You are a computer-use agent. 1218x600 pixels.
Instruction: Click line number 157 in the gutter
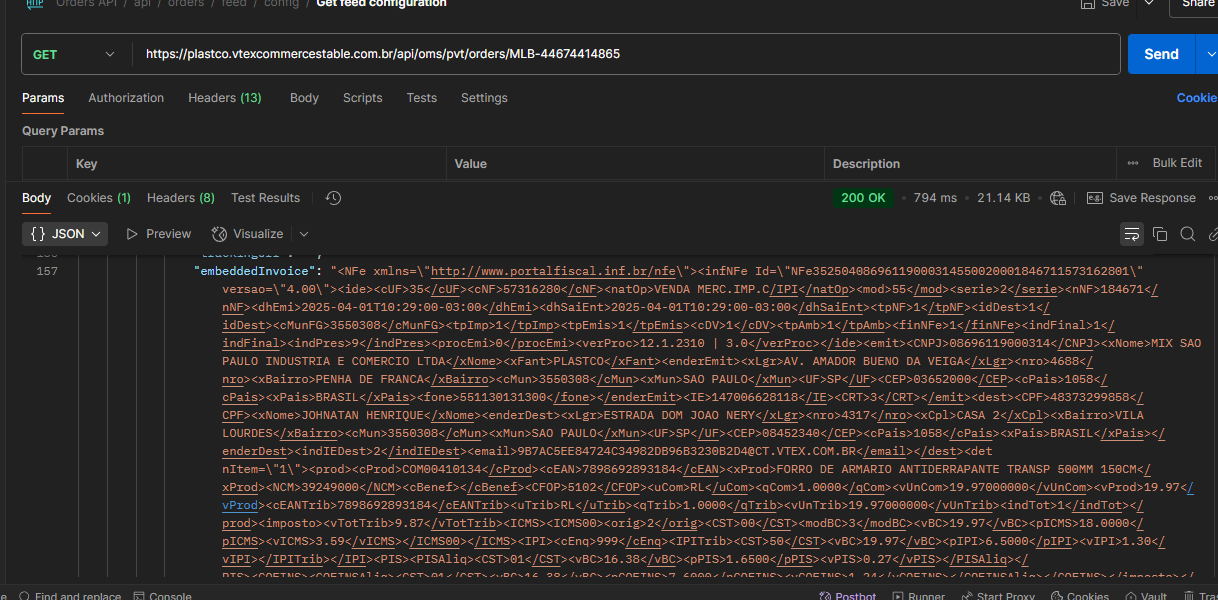(47, 271)
